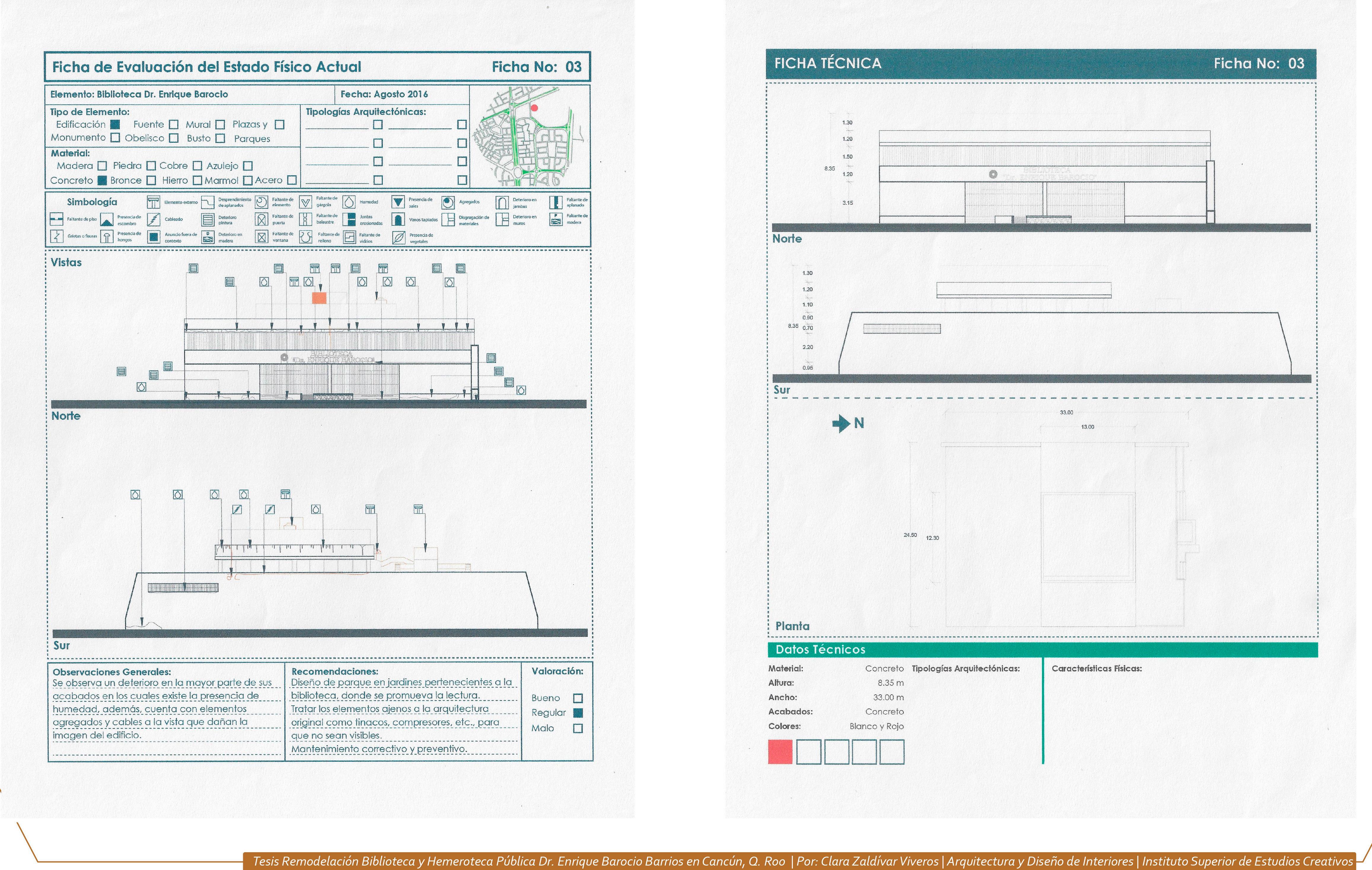The width and height of the screenshot is (1372, 870).
Task: Toggle the Concreto material checkbox
Action: point(102,181)
